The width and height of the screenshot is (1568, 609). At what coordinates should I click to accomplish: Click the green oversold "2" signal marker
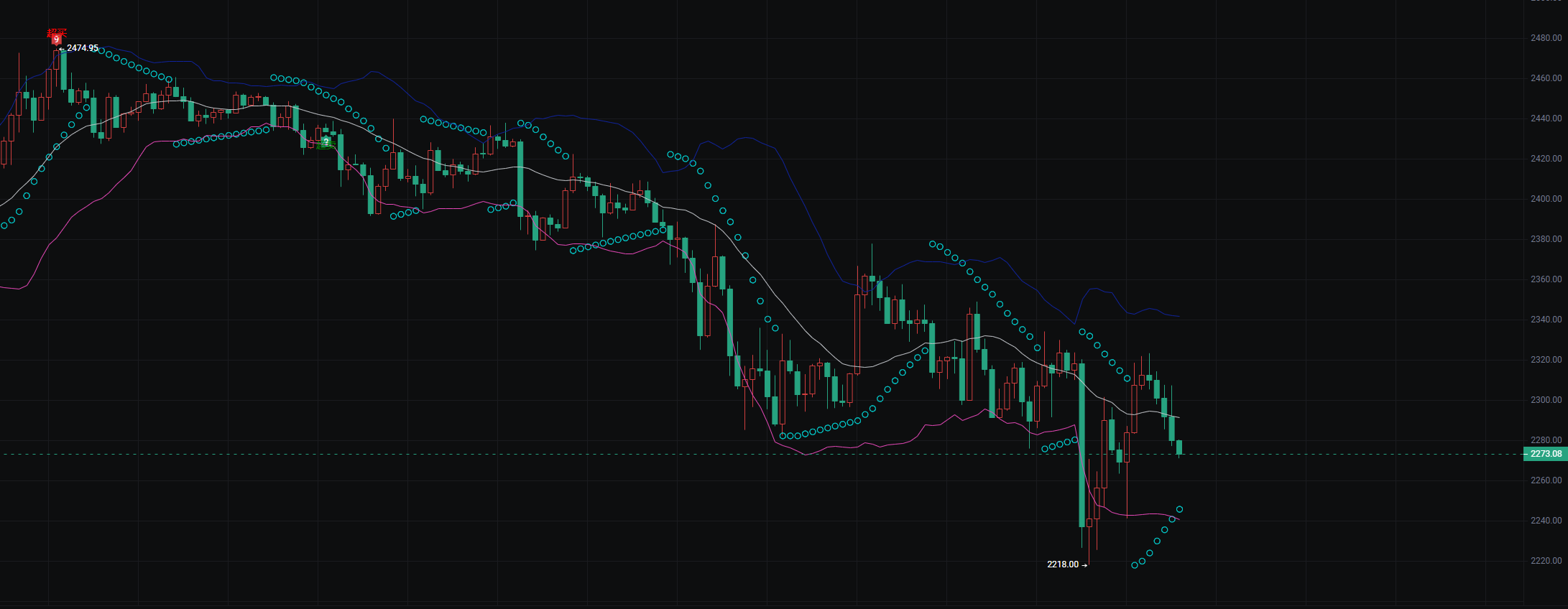(x=326, y=141)
